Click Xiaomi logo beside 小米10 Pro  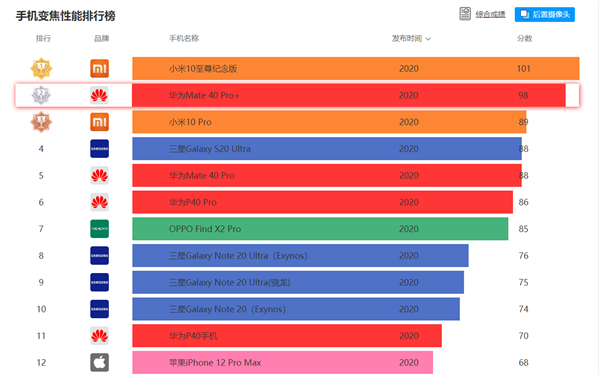point(99,122)
